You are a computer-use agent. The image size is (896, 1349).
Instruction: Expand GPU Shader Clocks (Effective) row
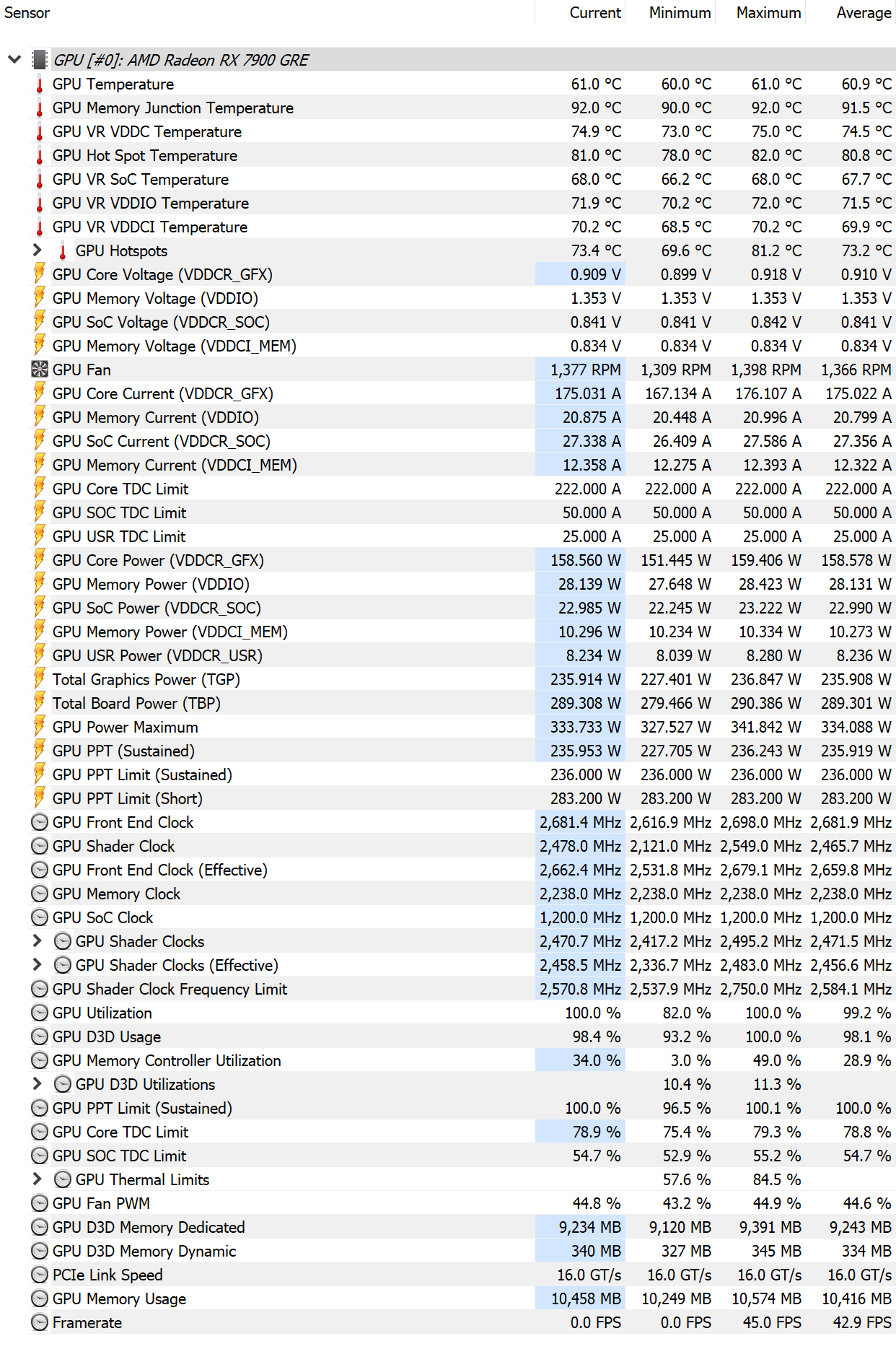coord(38,965)
